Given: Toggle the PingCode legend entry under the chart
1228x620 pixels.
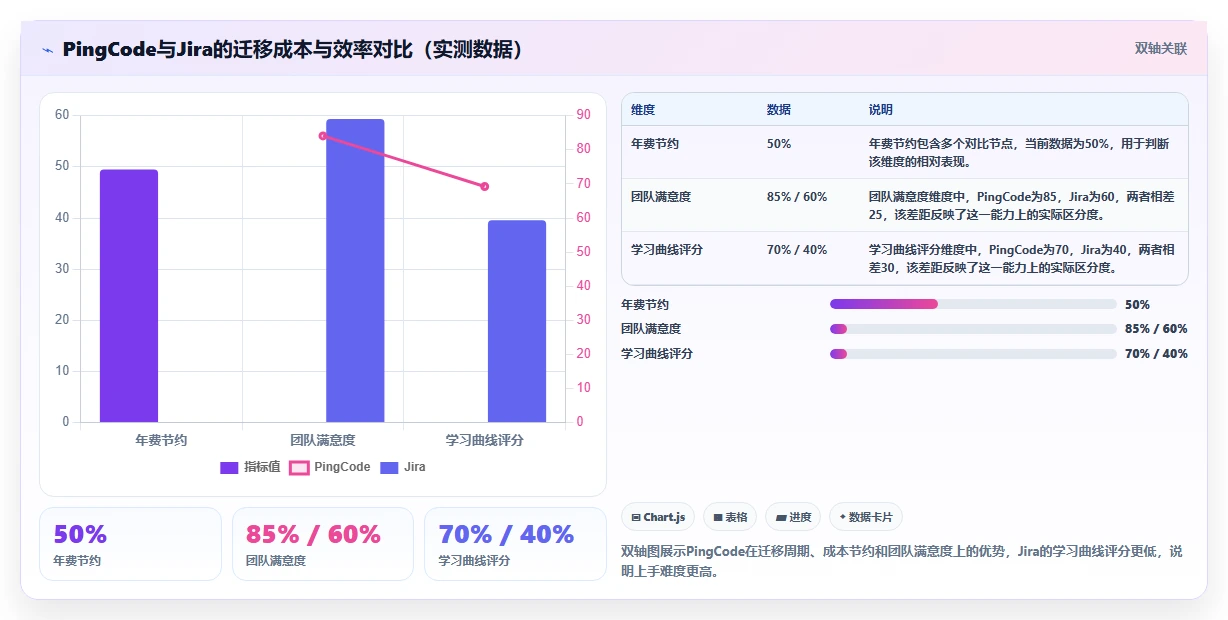Looking at the screenshot, I should click(330, 467).
